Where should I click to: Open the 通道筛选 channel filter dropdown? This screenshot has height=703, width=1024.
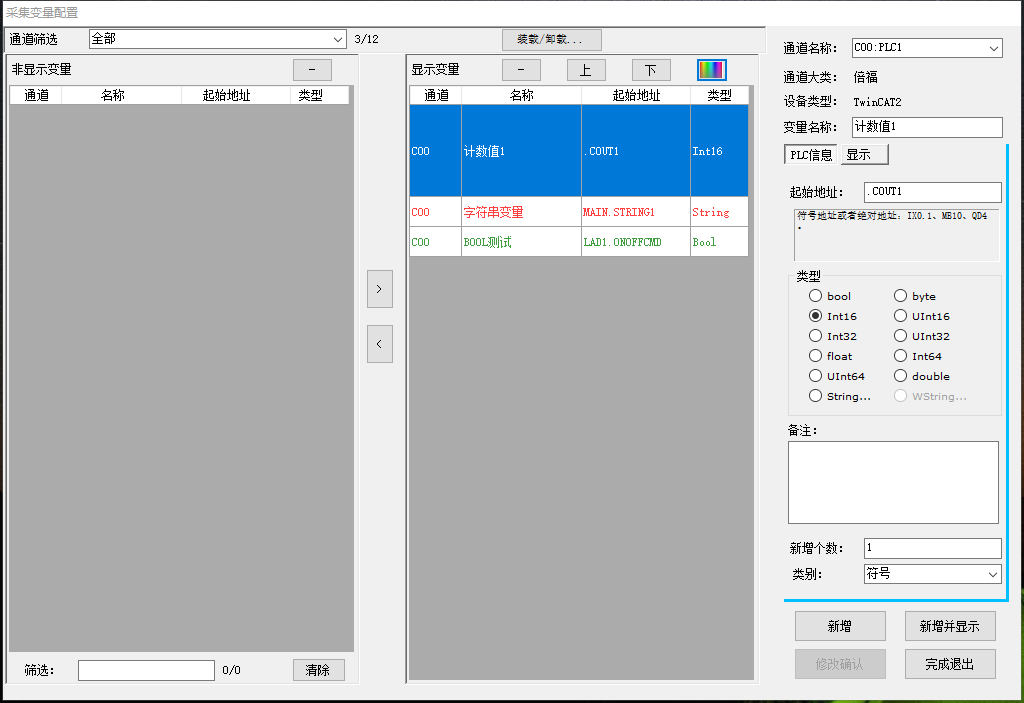pos(338,38)
